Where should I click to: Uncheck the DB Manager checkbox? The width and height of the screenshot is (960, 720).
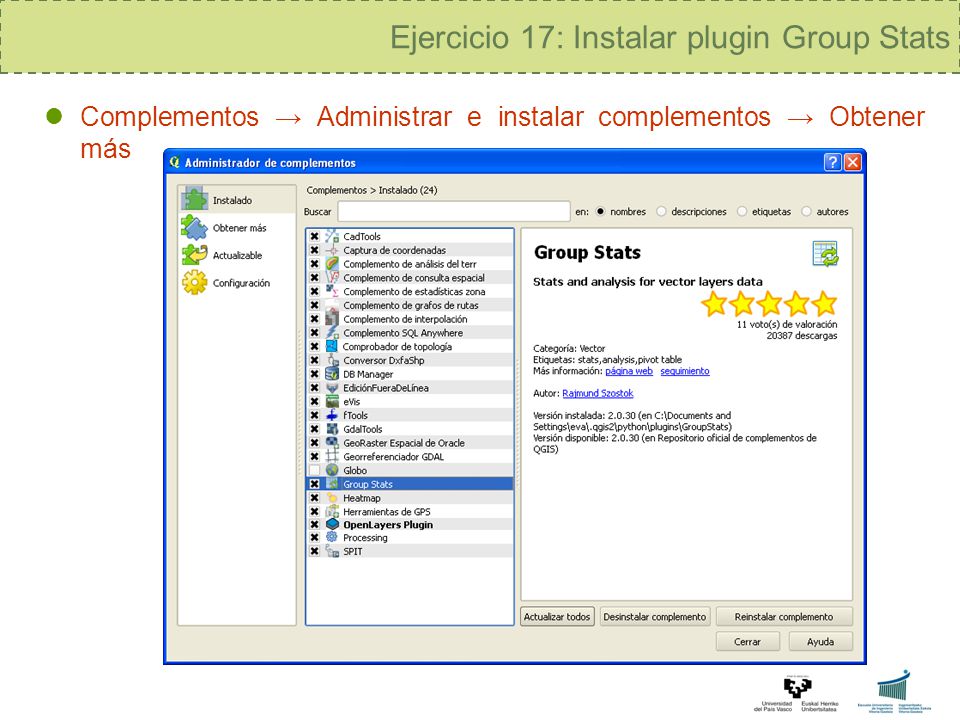coord(315,374)
